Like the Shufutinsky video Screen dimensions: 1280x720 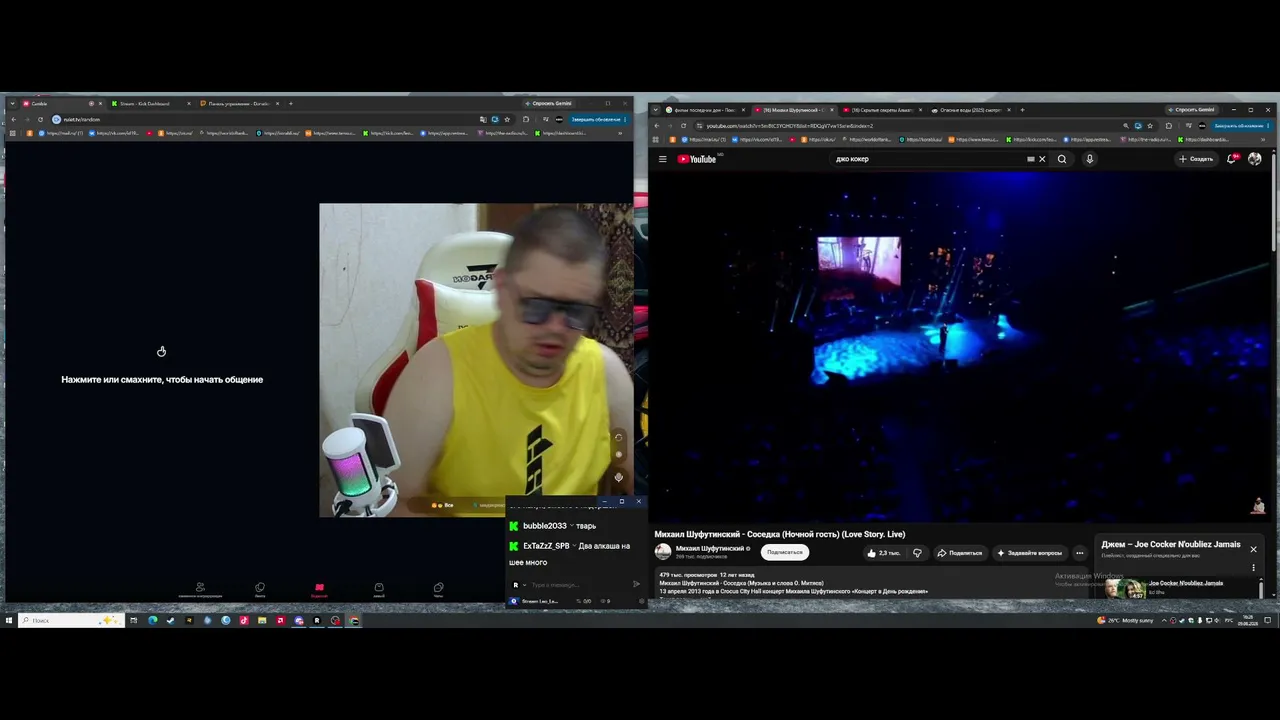click(884, 553)
